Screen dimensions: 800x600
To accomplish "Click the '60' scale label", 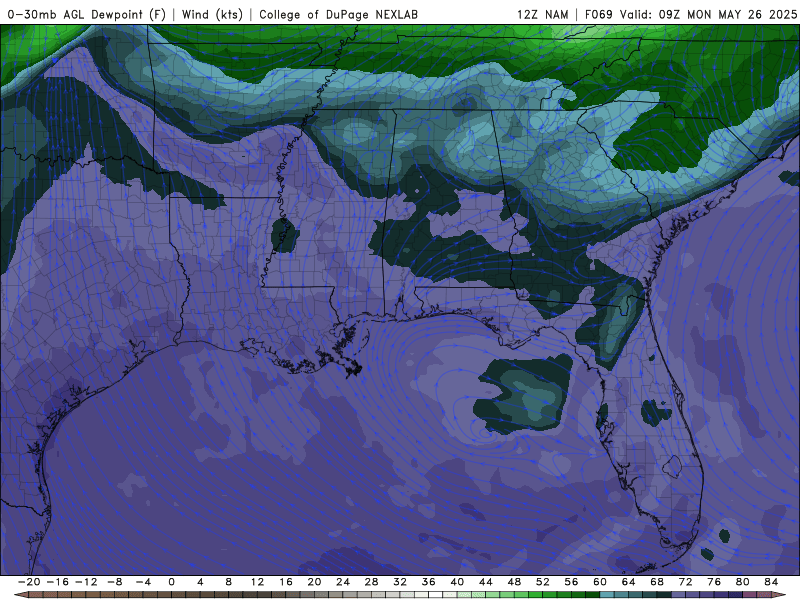I will point(600,582).
